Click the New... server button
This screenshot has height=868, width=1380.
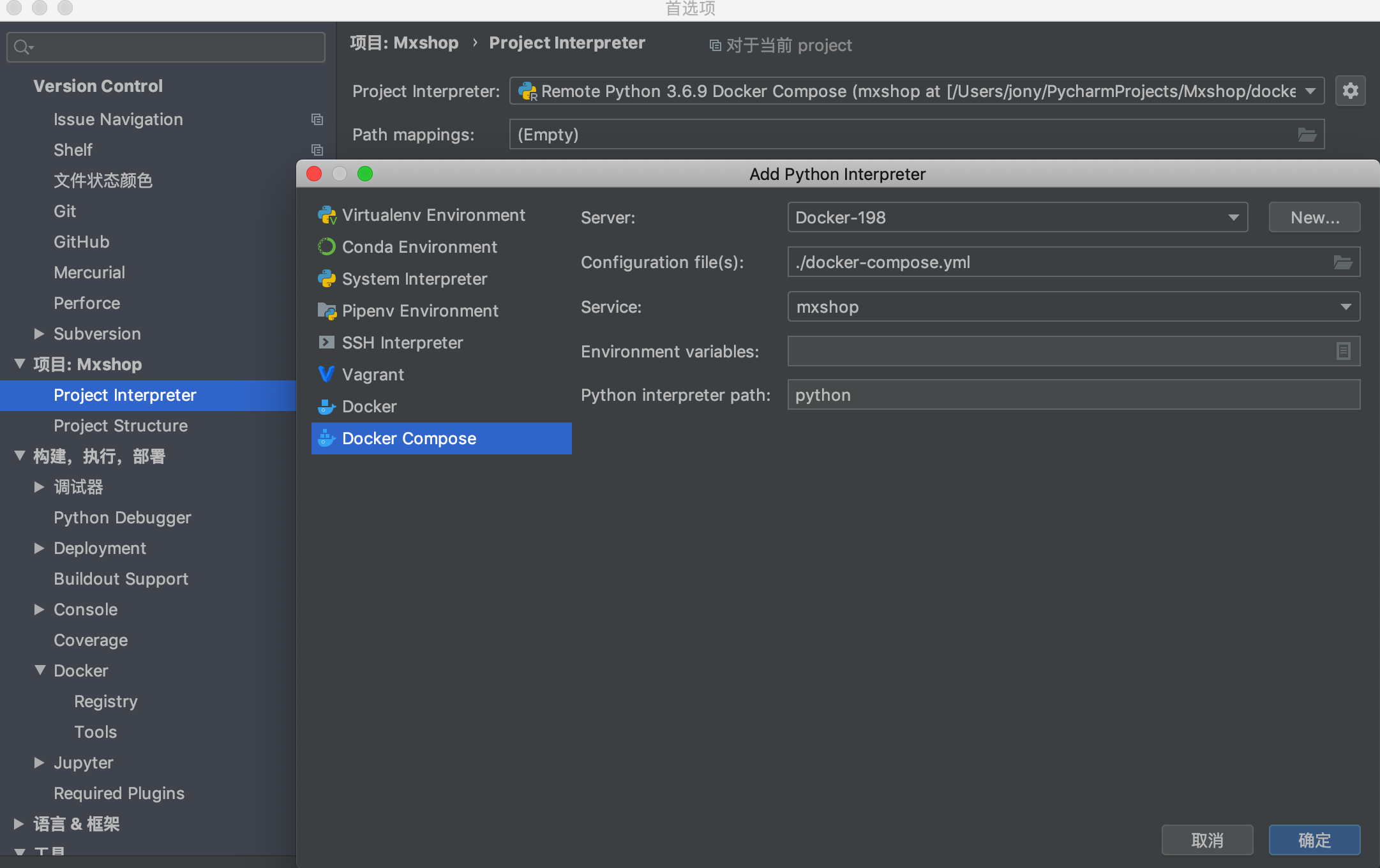click(x=1314, y=218)
